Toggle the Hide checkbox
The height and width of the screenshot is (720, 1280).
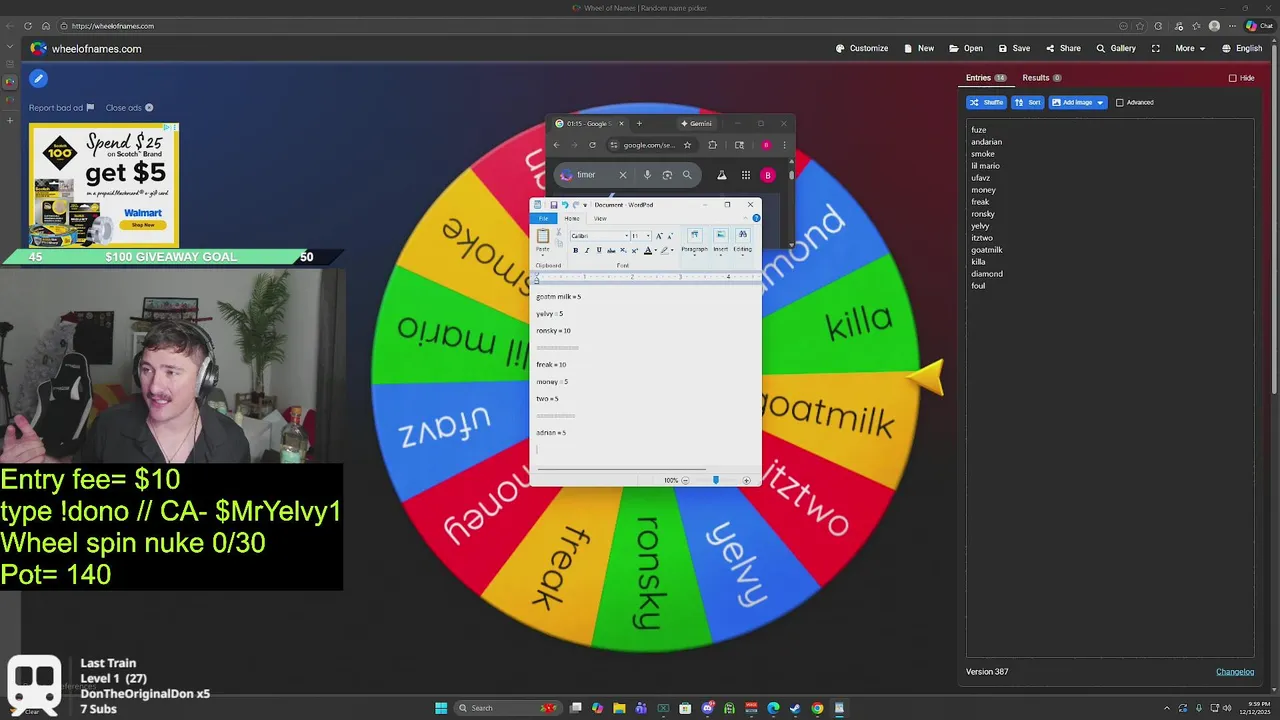pyautogui.click(x=1233, y=78)
